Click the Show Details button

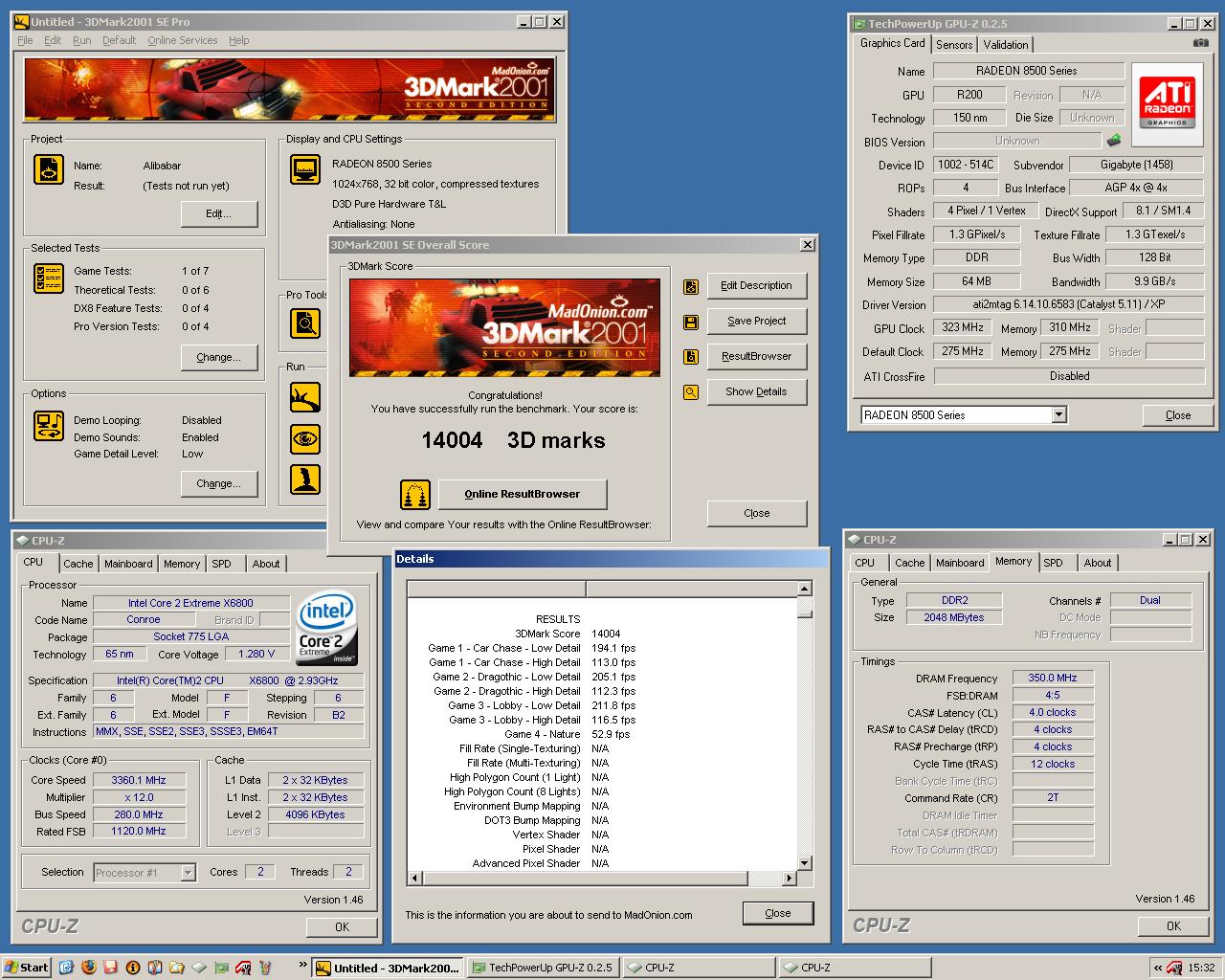(x=757, y=391)
